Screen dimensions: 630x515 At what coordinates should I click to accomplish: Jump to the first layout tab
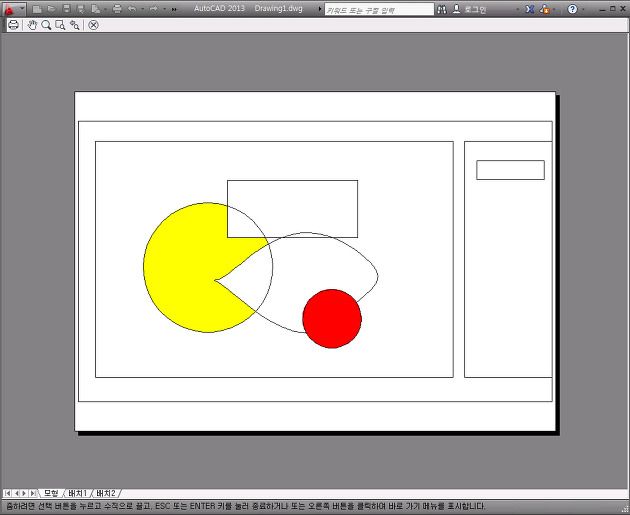[x=8, y=493]
